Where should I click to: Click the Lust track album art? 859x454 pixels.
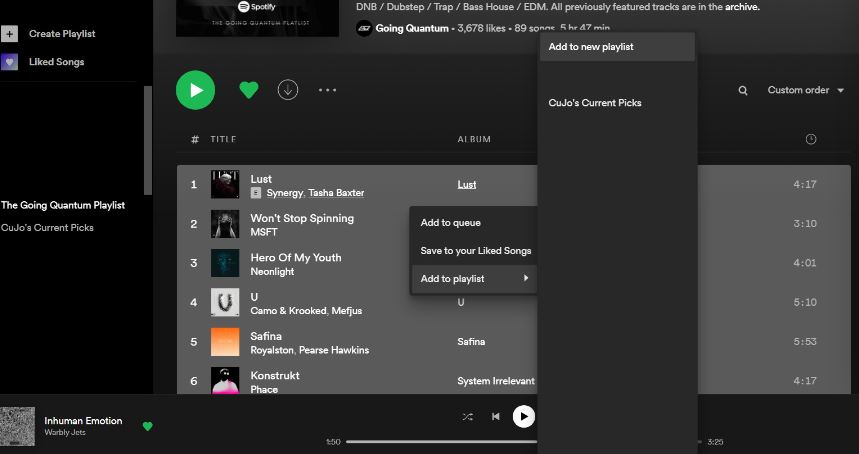tap(225, 184)
